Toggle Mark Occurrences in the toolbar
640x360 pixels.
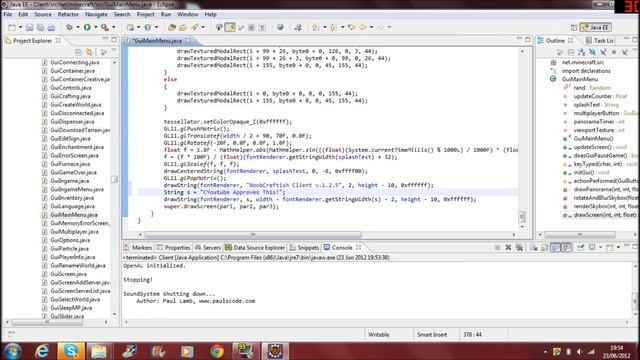[x=230, y=27]
